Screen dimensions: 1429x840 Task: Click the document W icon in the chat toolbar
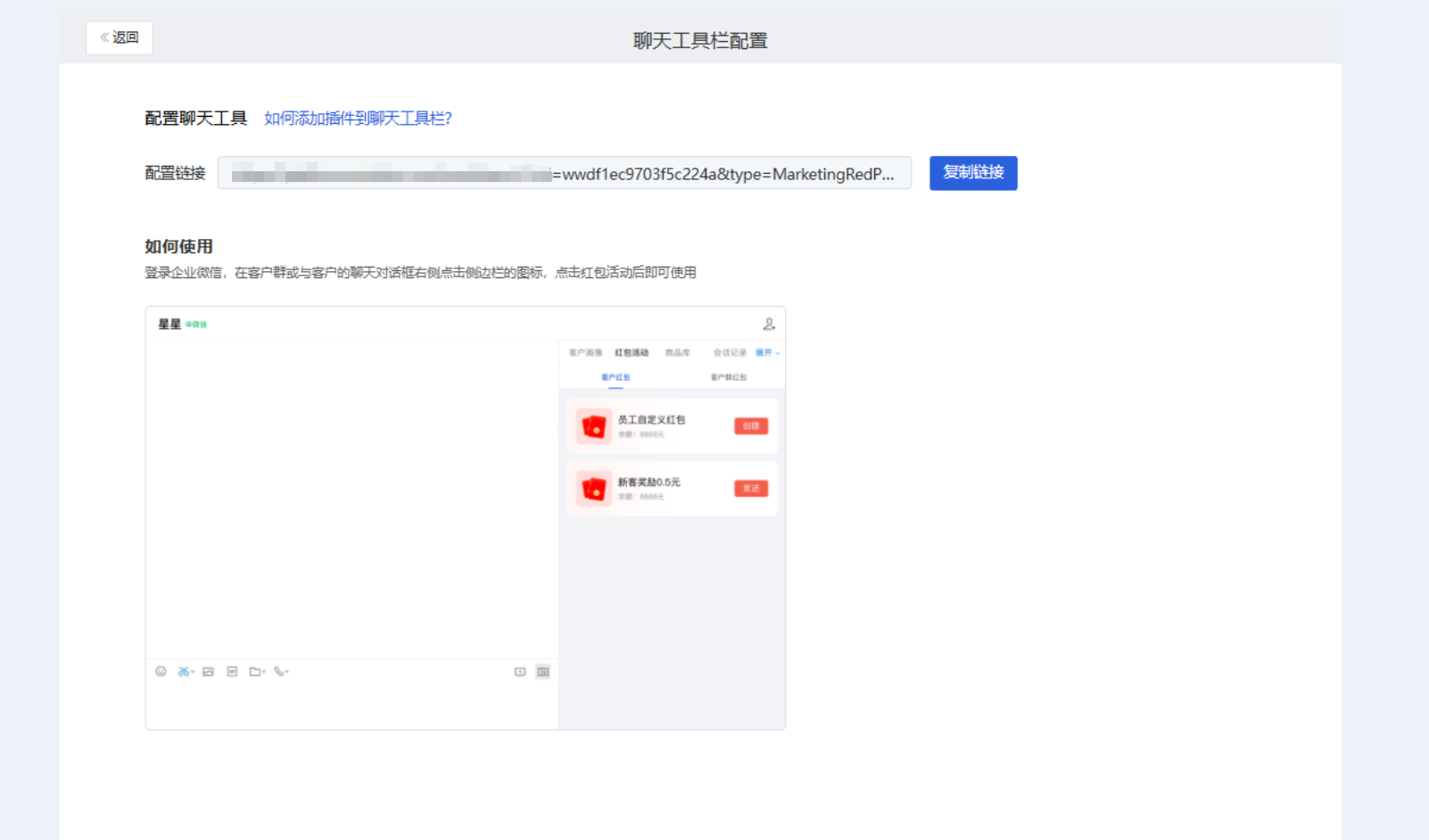pos(232,671)
